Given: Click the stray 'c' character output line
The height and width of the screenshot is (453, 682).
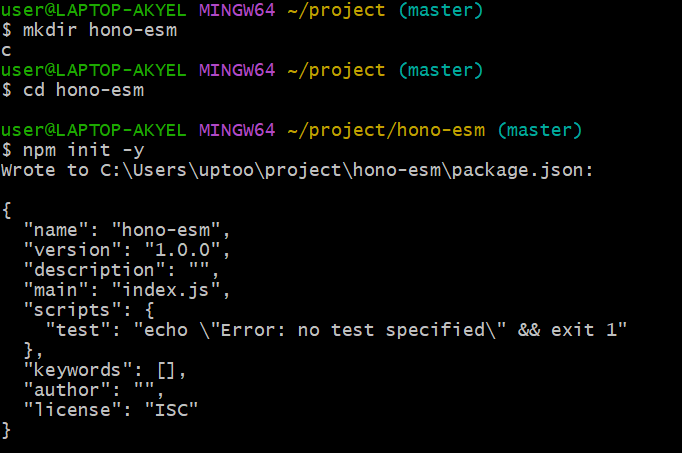Looking at the screenshot, I should (x=6, y=51).
